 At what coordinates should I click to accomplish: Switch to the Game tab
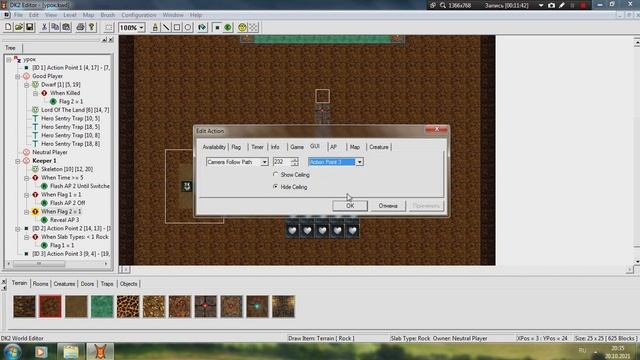click(297, 147)
